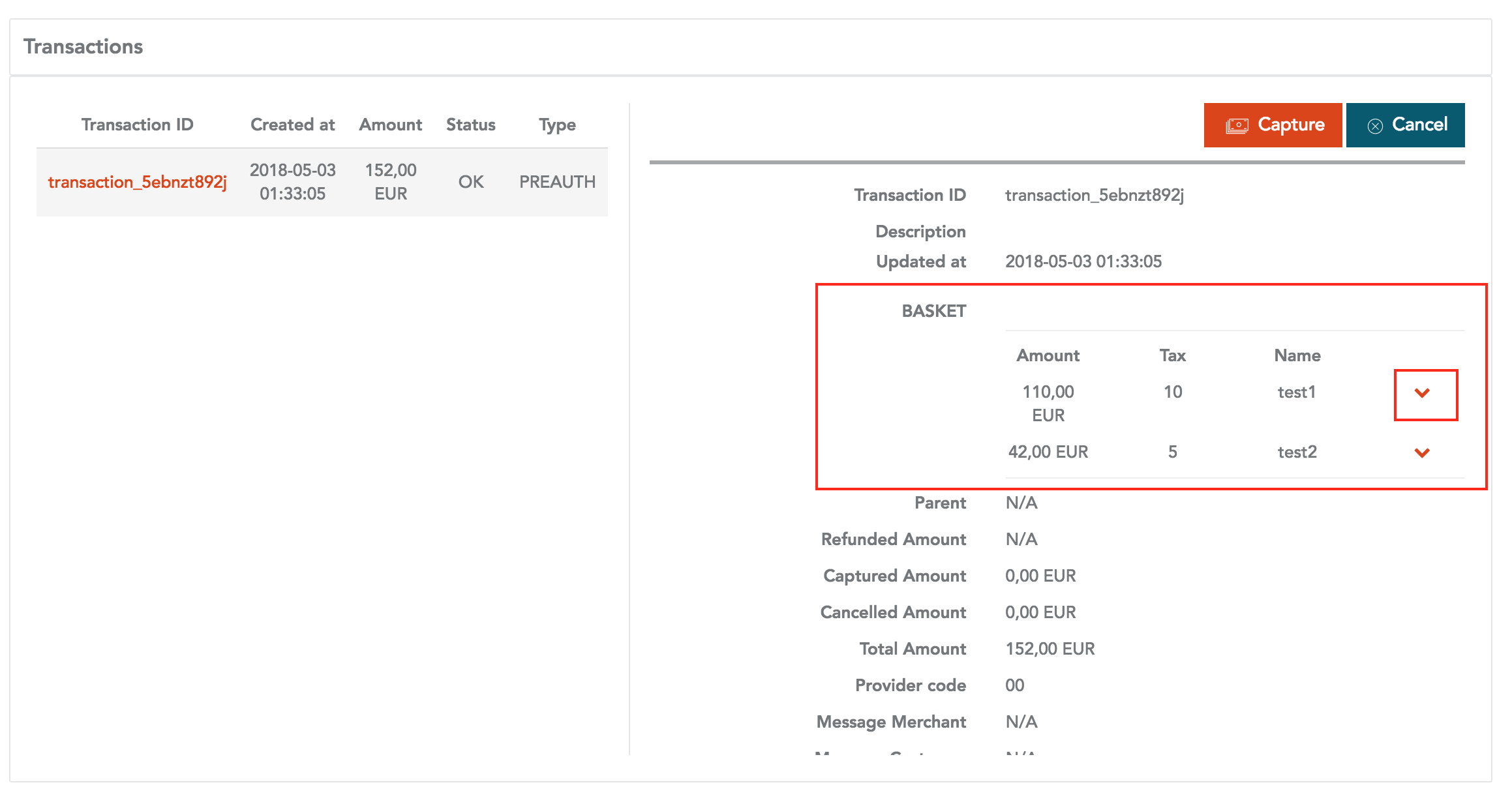This screenshot has height=802, width=1512.
Task: Click the Updated at timestamp value
Action: (1083, 261)
